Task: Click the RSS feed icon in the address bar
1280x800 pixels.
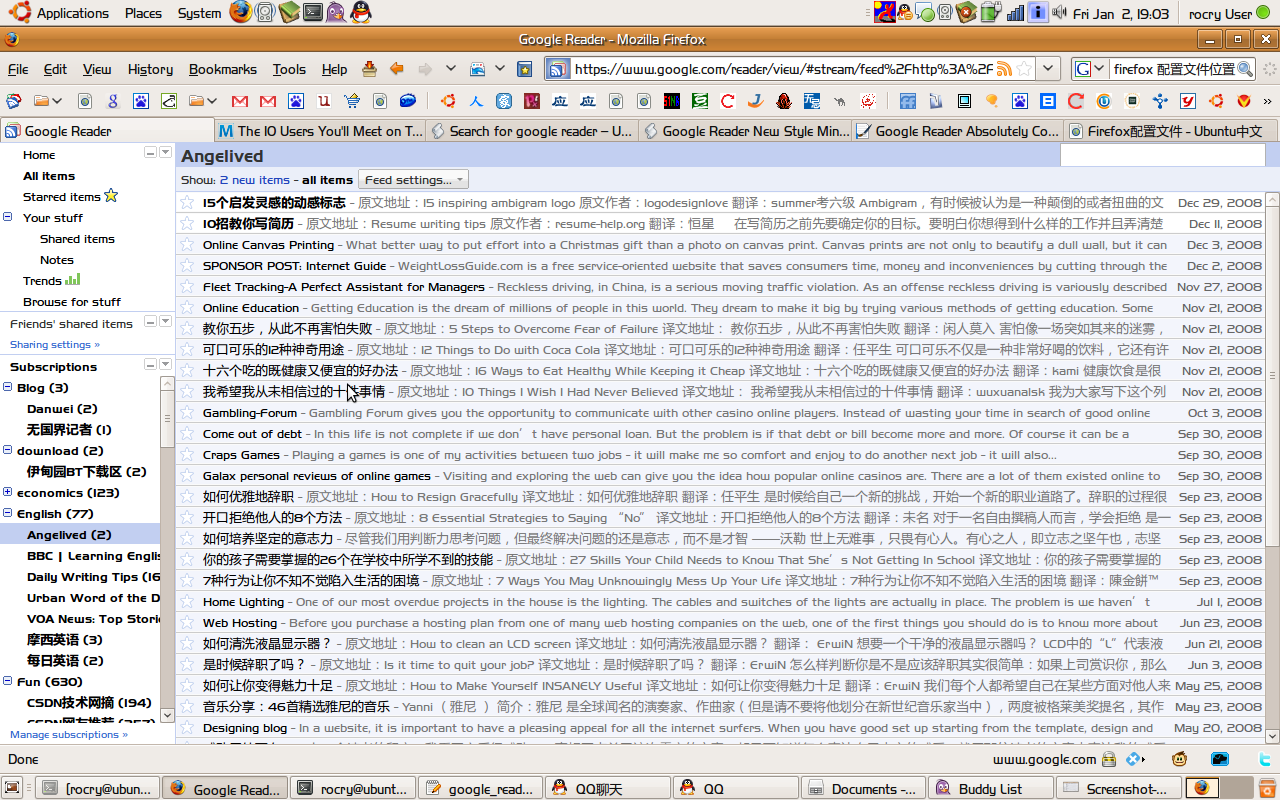Action: [x=1003, y=69]
